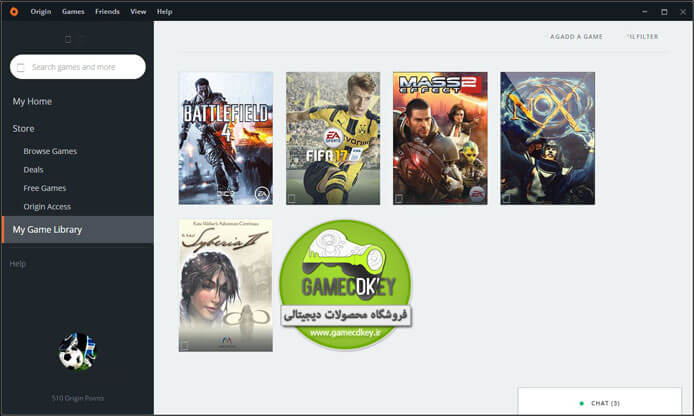Open the Filter option
Image resolution: width=694 pixels, height=416 pixels.
643,37
